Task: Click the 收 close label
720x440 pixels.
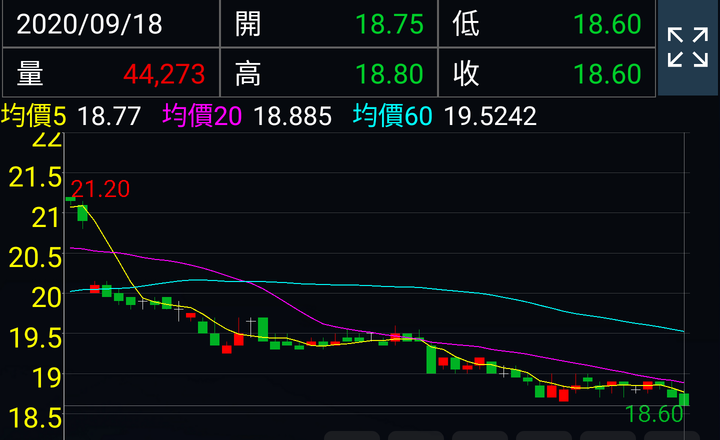Action: pyautogui.click(x=466, y=74)
